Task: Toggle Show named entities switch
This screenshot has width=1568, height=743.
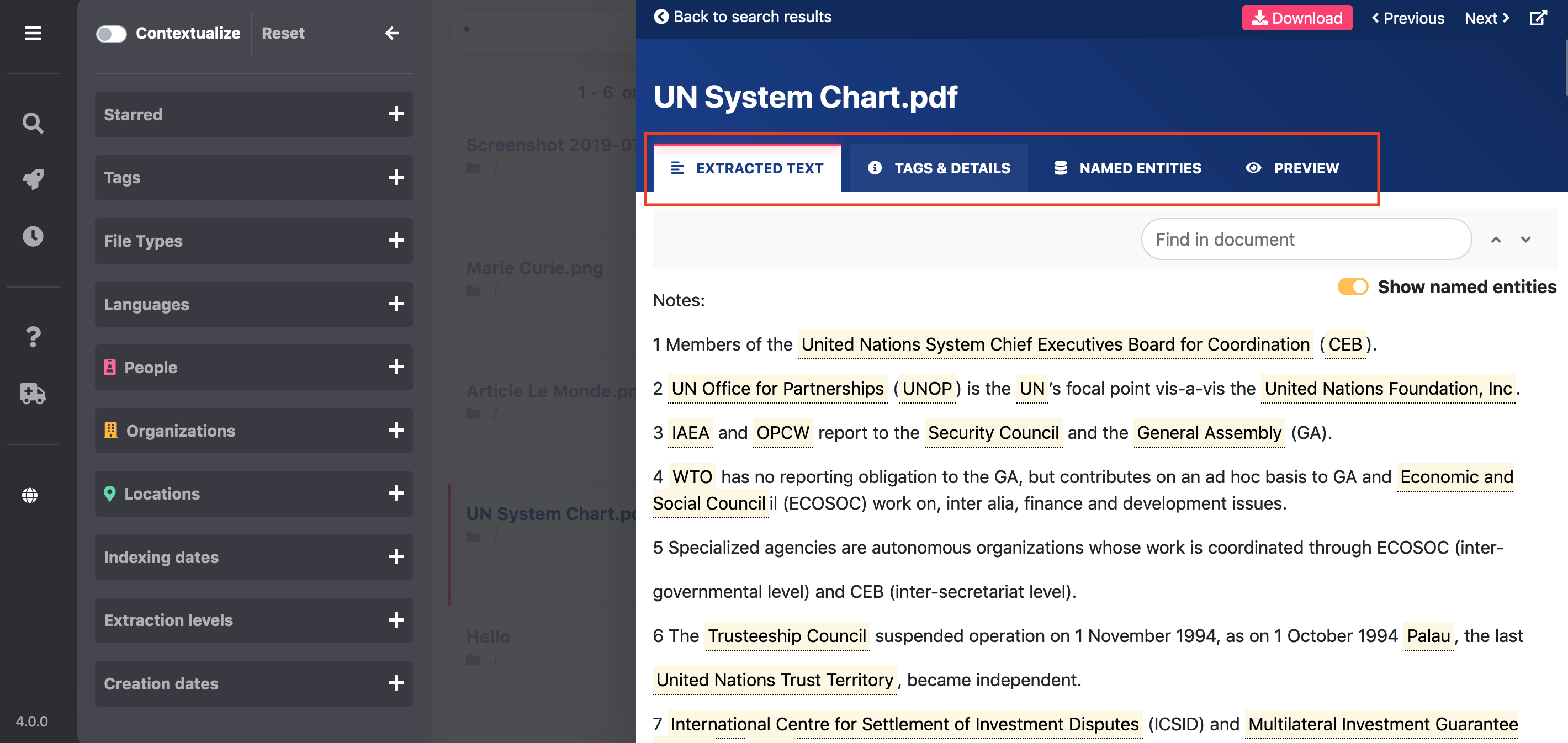Action: 1353,286
